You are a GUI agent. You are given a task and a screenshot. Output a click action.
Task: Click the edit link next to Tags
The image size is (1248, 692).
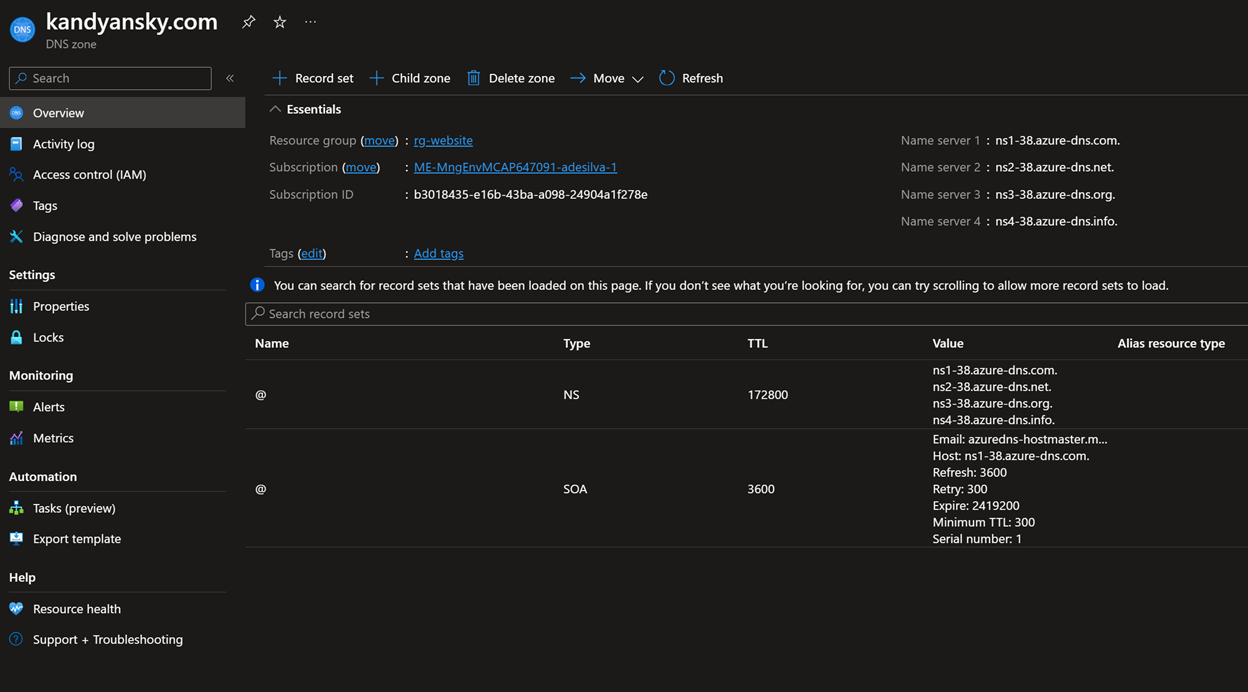click(x=312, y=253)
